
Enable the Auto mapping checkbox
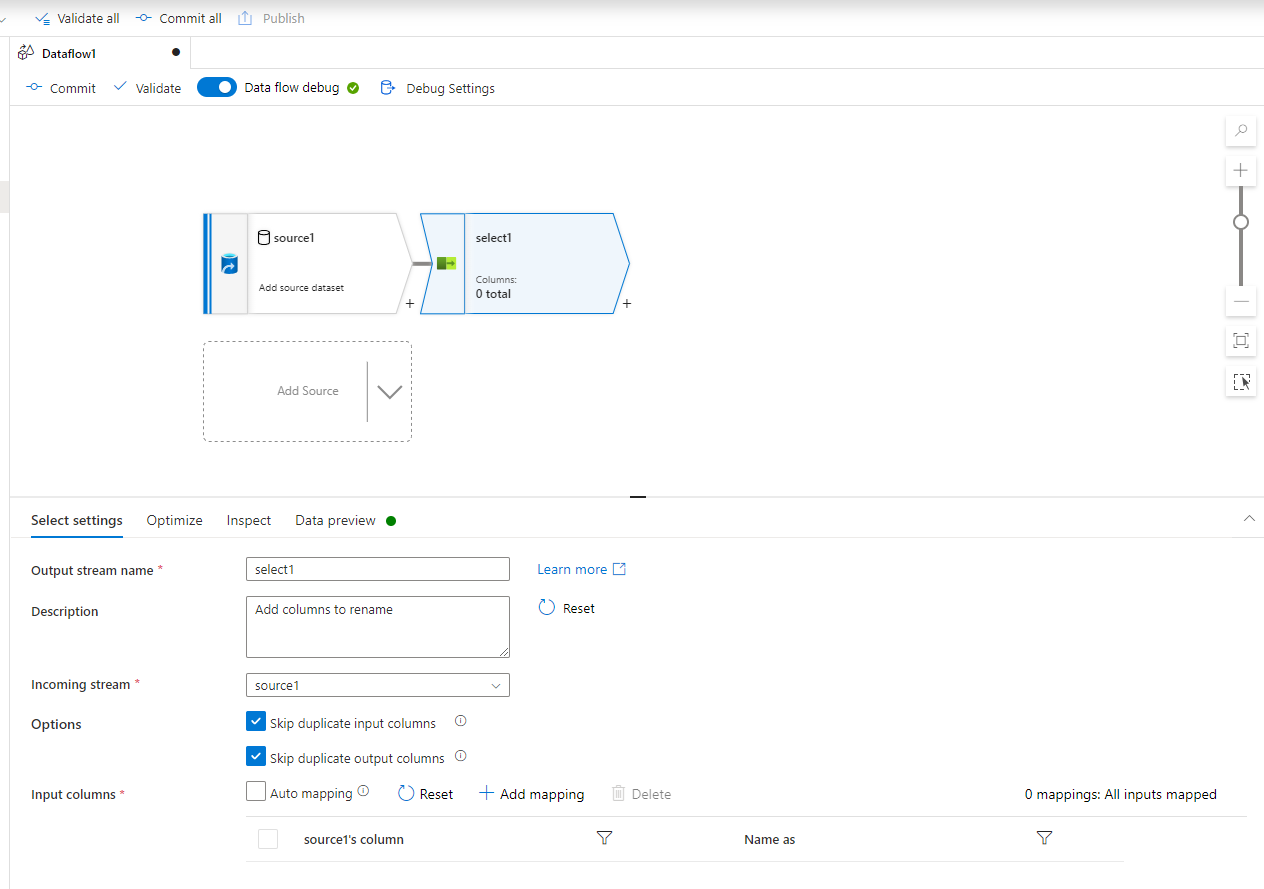click(256, 791)
